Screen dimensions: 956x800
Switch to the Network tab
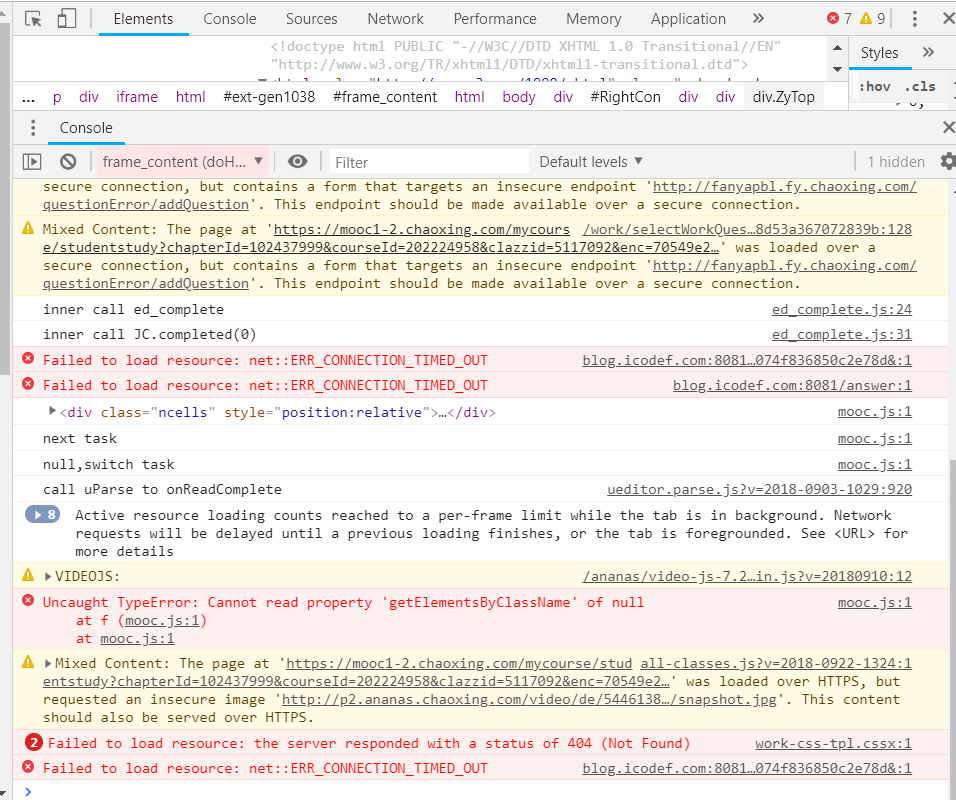pyautogui.click(x=395, y=18)
